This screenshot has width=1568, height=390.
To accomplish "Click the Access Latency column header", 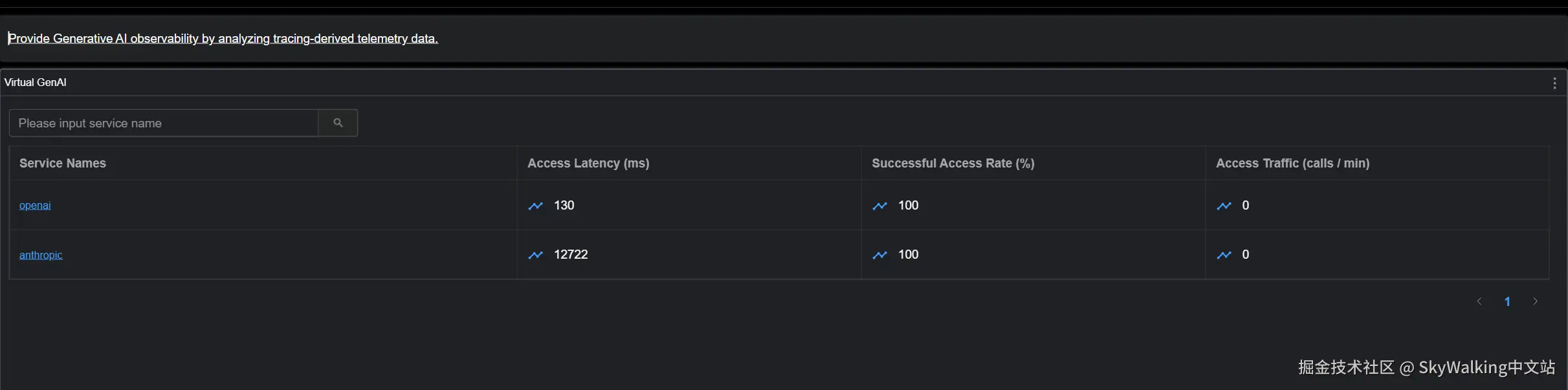I will click(x=588, y=163).
